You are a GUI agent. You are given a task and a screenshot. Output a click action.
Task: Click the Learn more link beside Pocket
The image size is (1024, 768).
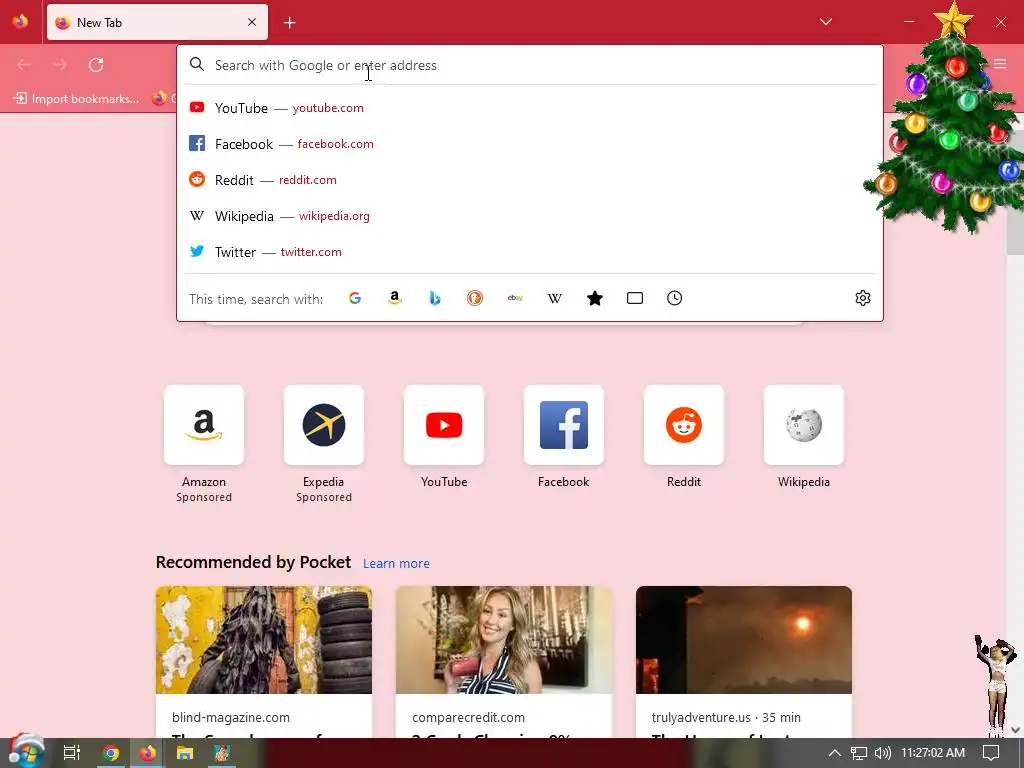click(x=396, y=564)
